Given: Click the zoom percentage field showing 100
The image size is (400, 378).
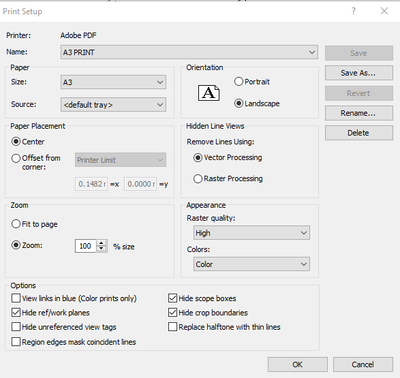Looking at the screenshot, I should (86, 246).
